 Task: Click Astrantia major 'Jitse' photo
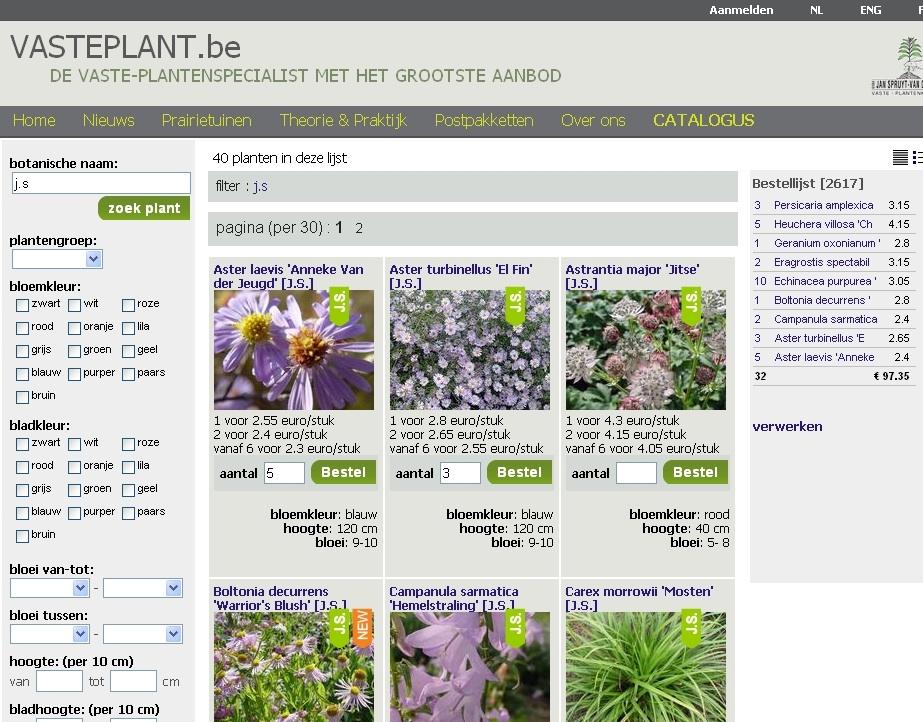pyautogui.click(x=646, y=350)
